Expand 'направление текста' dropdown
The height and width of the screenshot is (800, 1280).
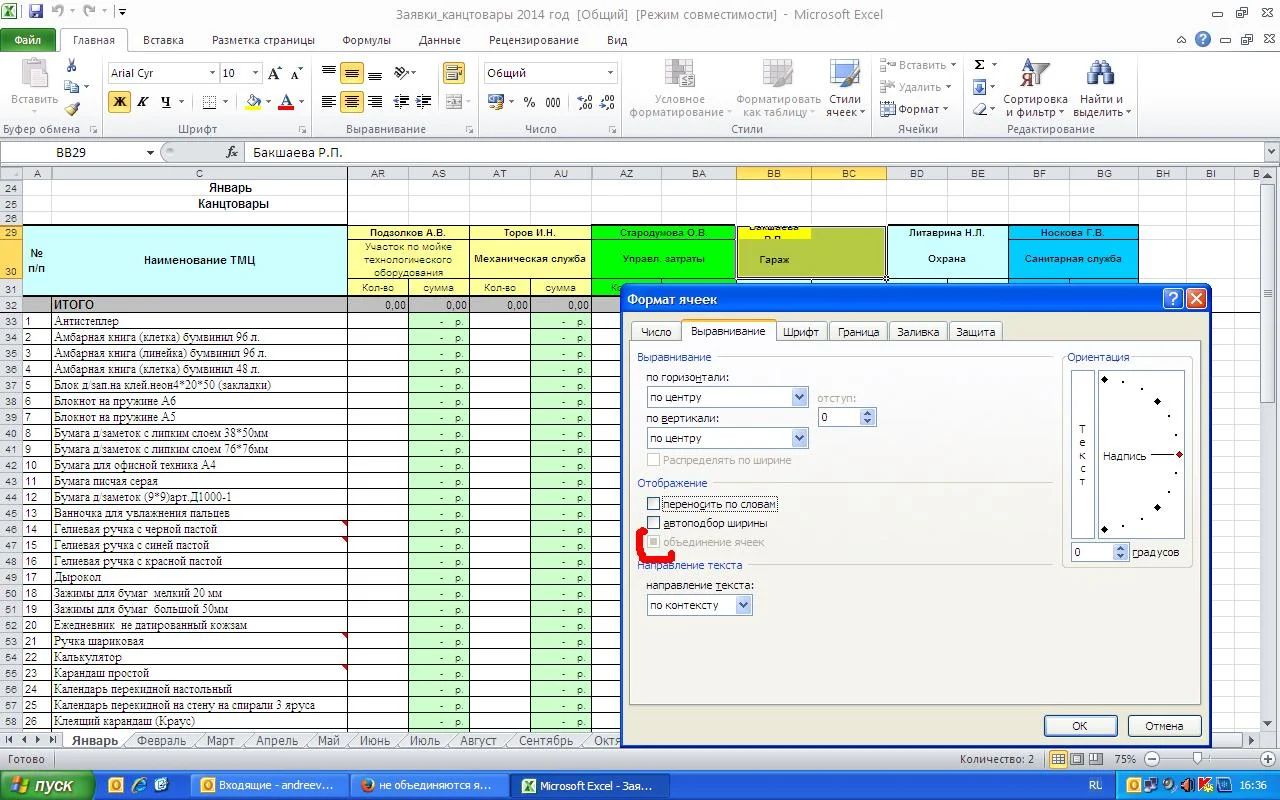pos(742,605)
